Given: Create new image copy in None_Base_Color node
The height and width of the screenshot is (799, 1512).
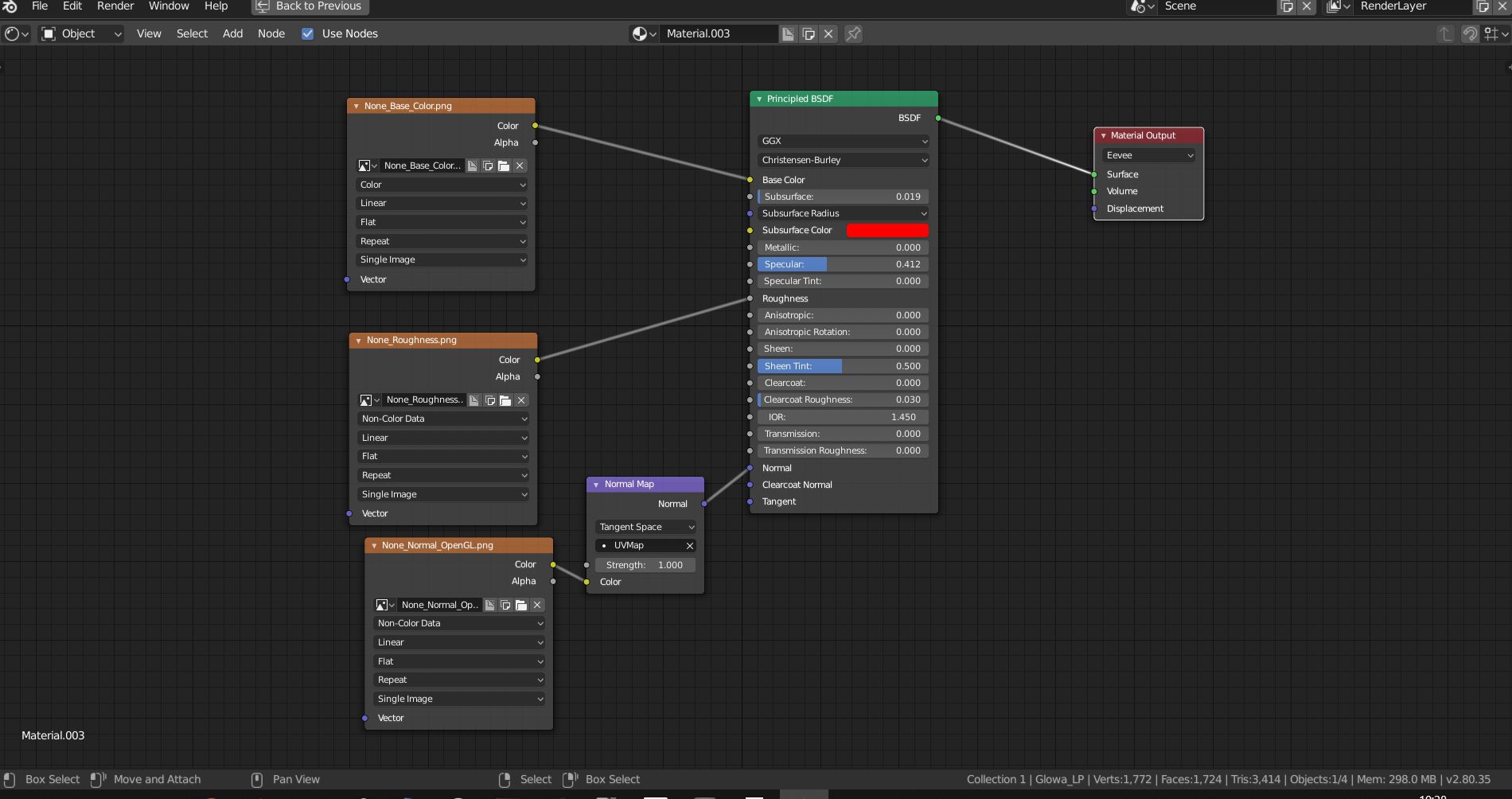Looking at the screenshot, I should point(488,166).
